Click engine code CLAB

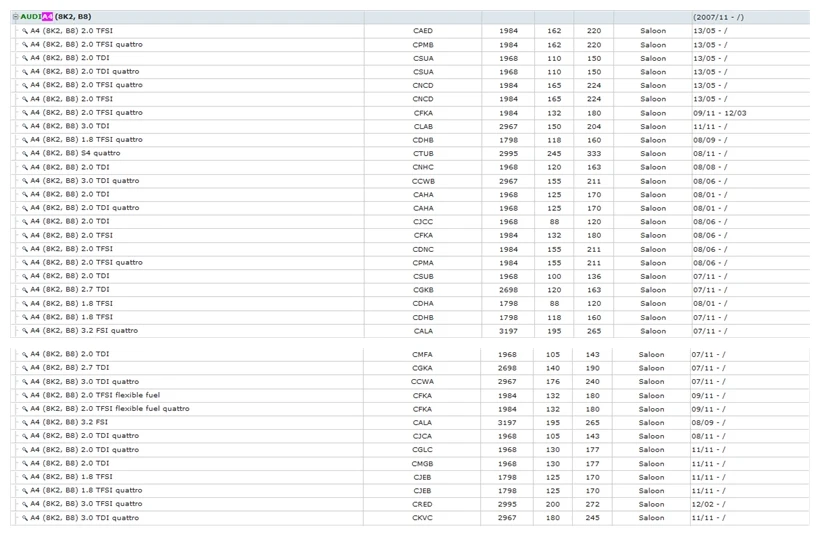click(x=423, y=127)
